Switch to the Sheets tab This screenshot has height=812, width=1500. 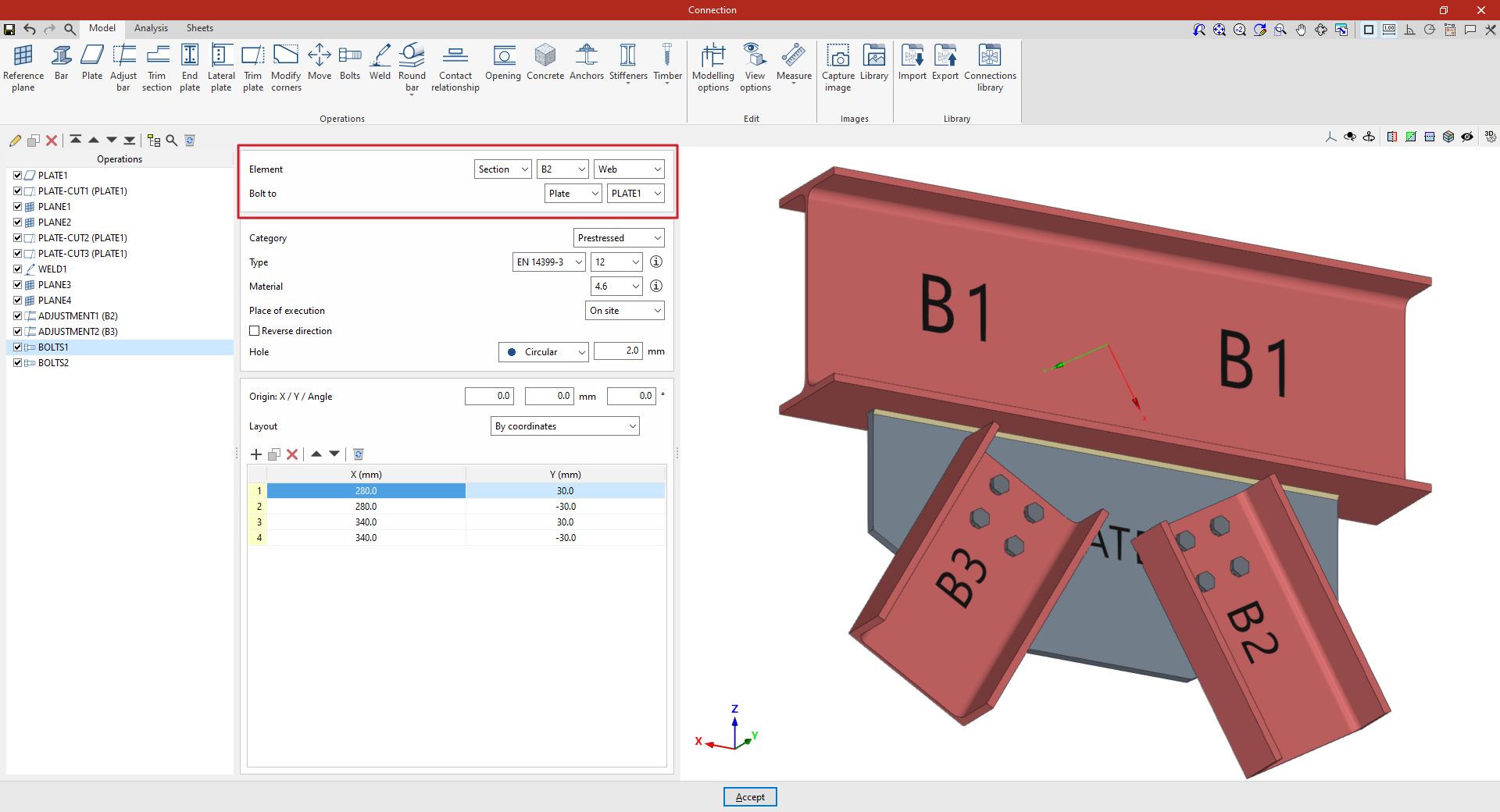click(199, 28)
